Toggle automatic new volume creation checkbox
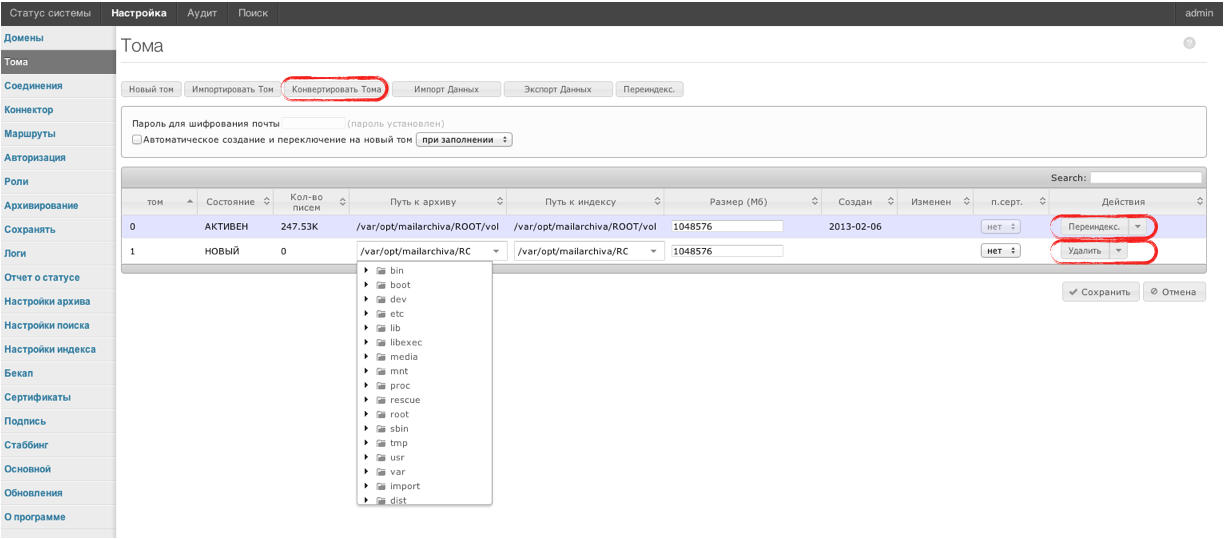 [x=137, y=140]
